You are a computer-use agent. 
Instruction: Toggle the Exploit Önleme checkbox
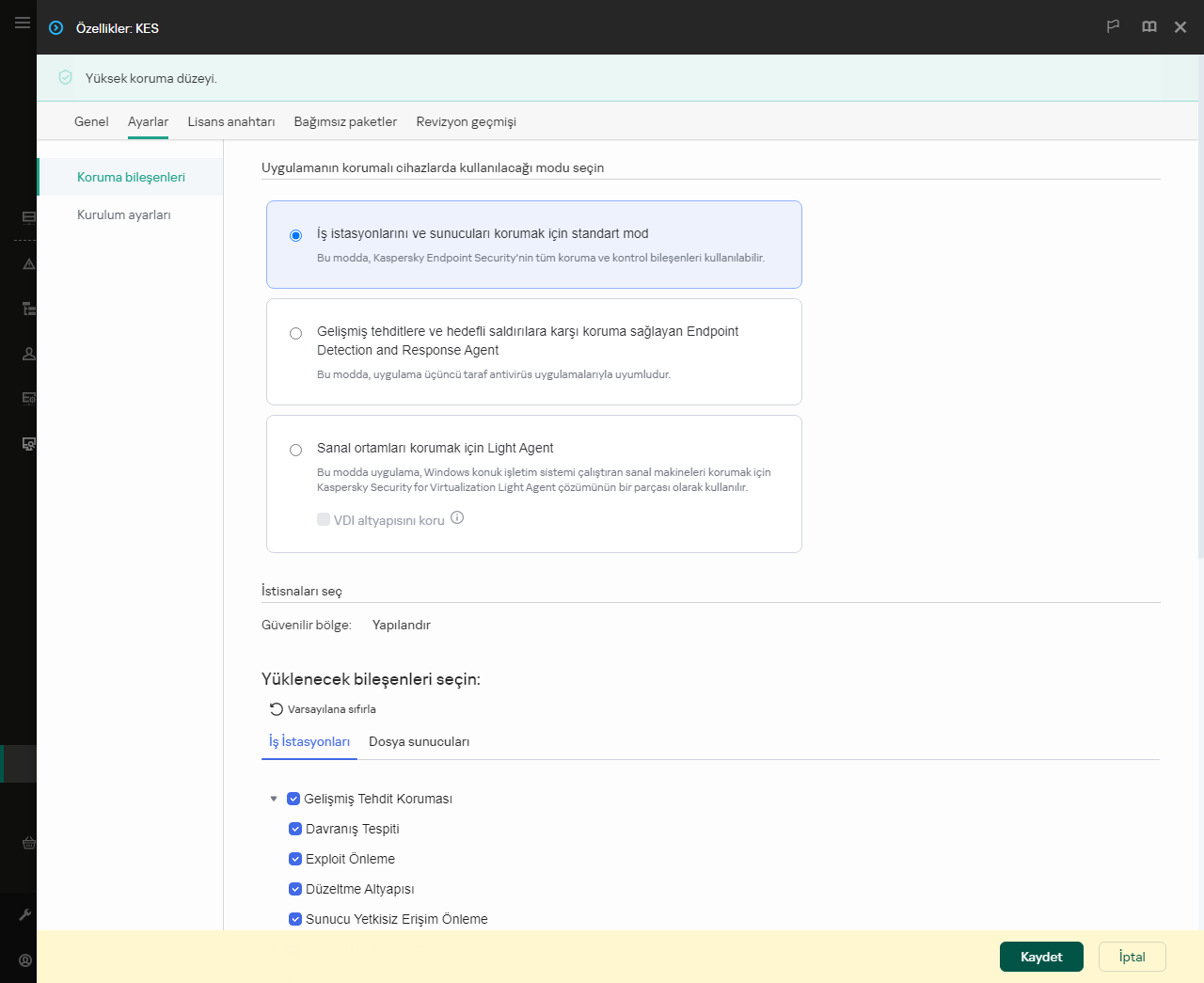pos(295,859)
